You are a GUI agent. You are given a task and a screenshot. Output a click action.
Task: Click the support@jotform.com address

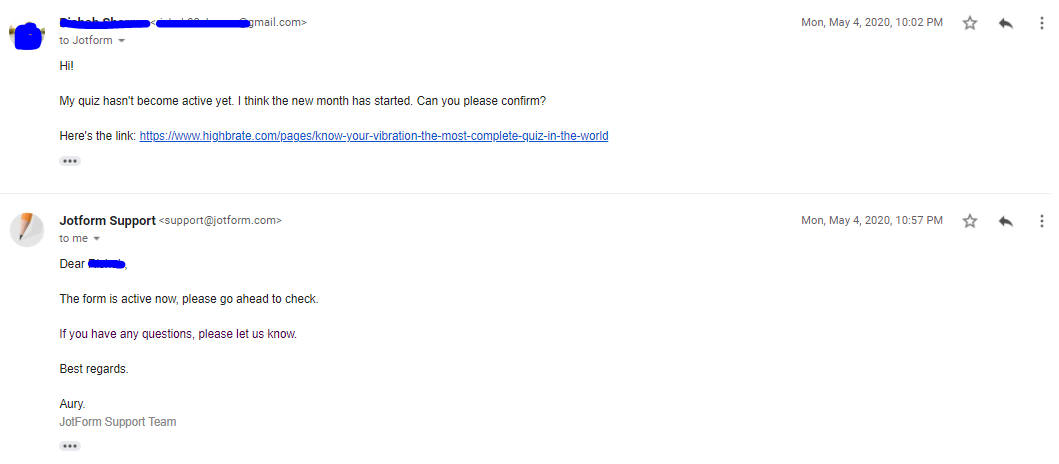(220, 220)
